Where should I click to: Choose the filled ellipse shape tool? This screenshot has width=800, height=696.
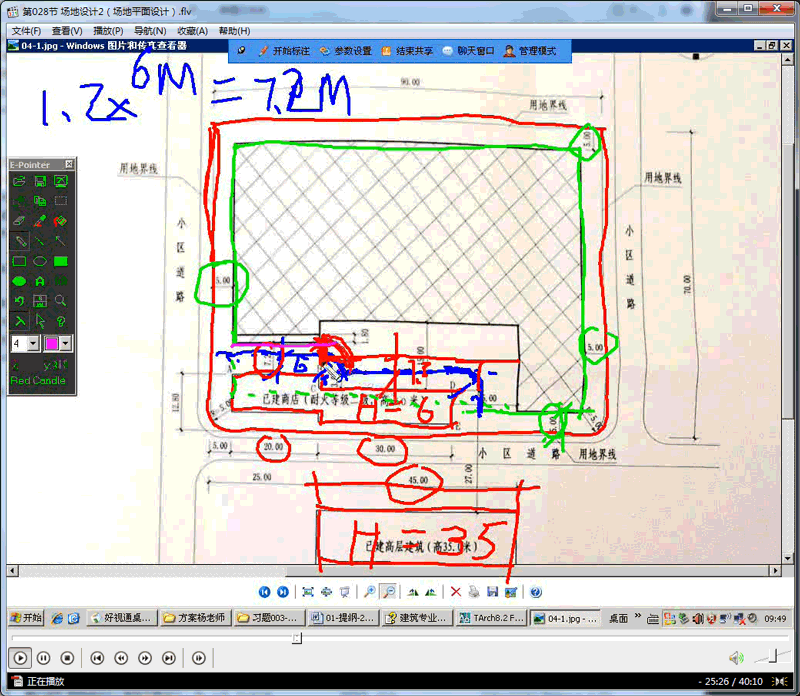click(x=19, y=281)
